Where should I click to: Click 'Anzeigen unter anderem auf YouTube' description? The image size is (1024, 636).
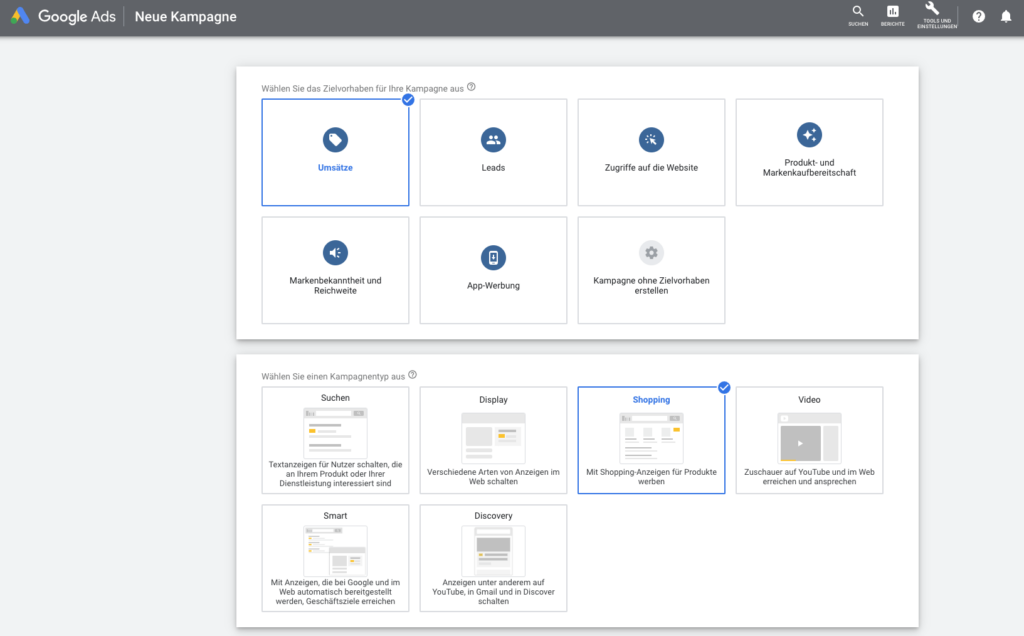(493, 592)
